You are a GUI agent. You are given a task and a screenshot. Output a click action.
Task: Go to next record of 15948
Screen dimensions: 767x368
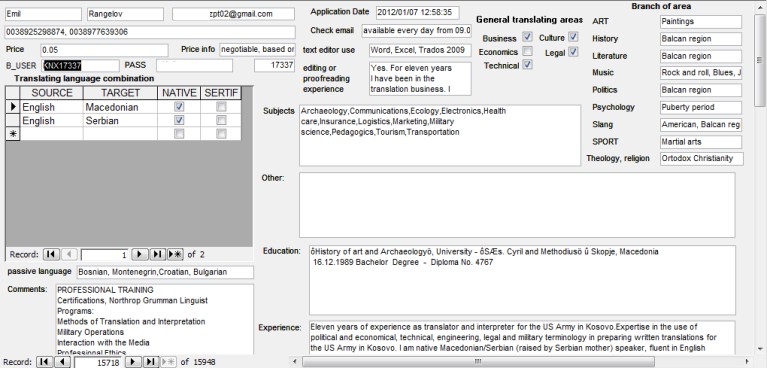tap(133, 362)
